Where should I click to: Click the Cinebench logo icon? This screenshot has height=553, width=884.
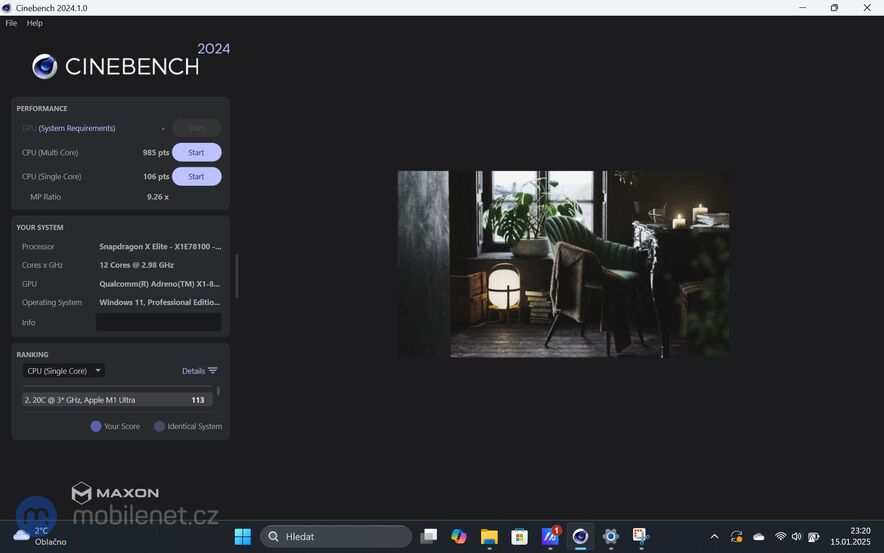[x=44, y=67]
